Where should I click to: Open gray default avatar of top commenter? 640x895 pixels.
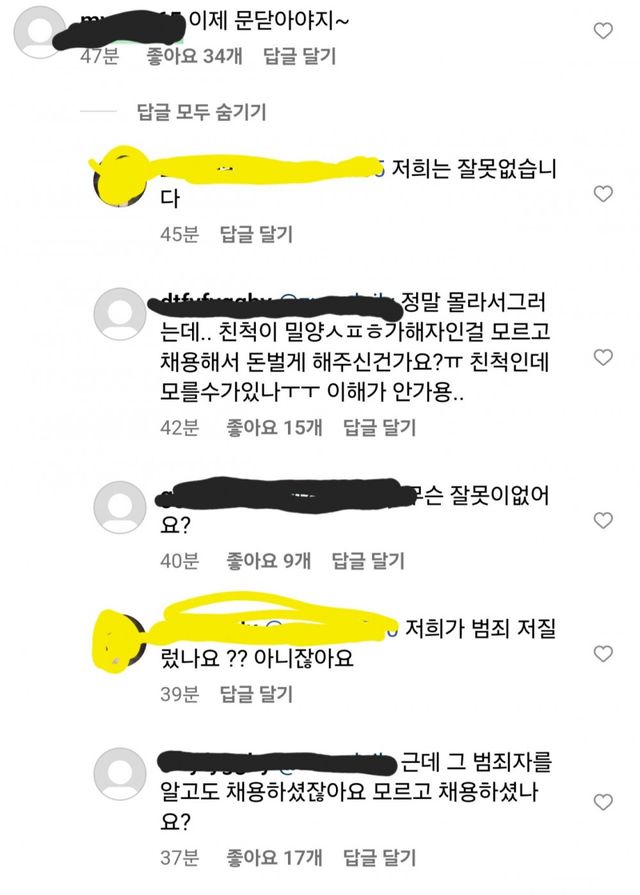coord(39,31)
